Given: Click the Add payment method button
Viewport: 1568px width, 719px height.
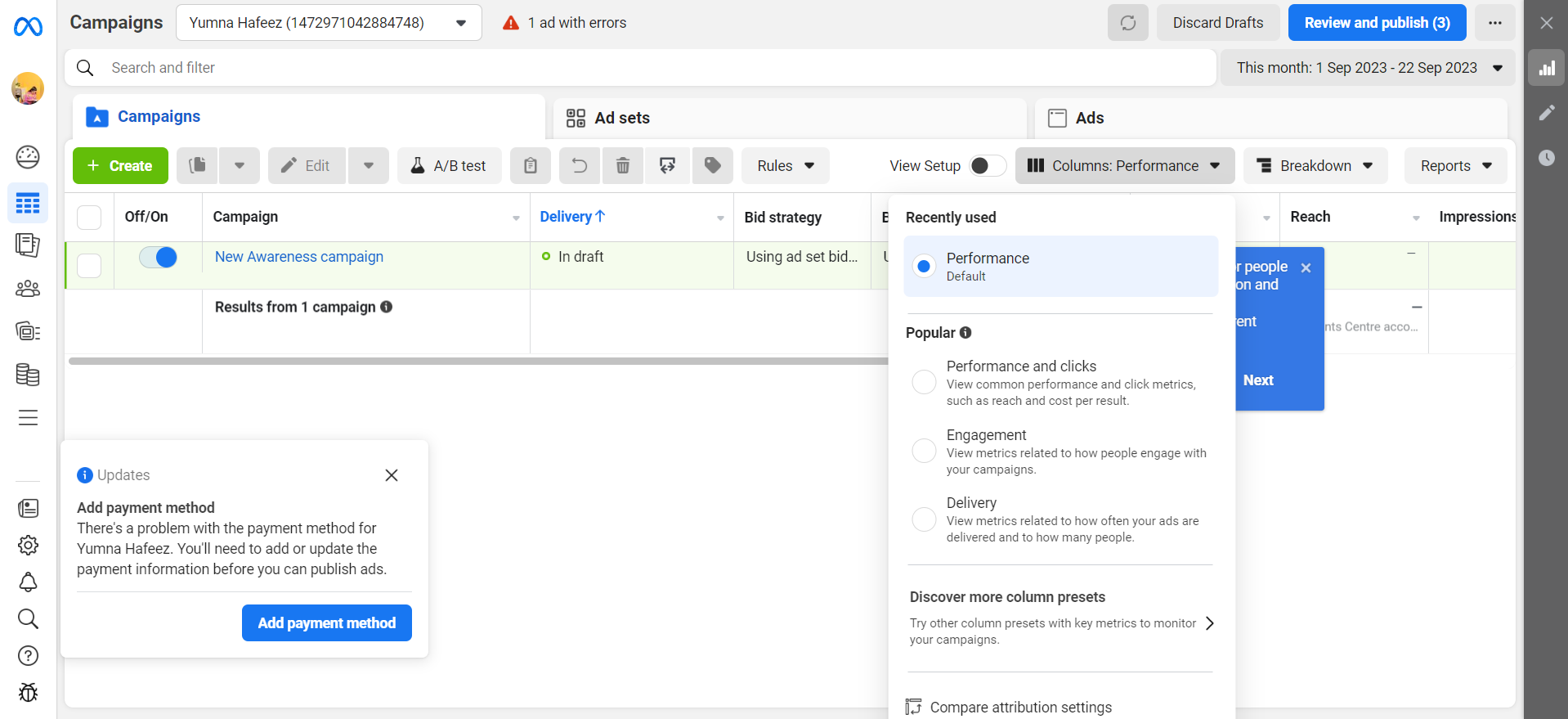Looking at the screenshot, I should coord(327,623).
